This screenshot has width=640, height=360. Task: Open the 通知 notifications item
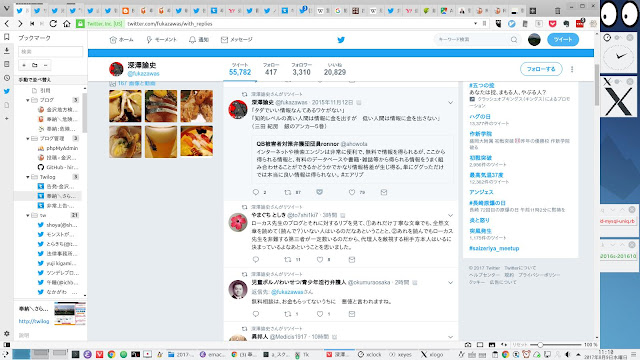(x=199, y=40)
